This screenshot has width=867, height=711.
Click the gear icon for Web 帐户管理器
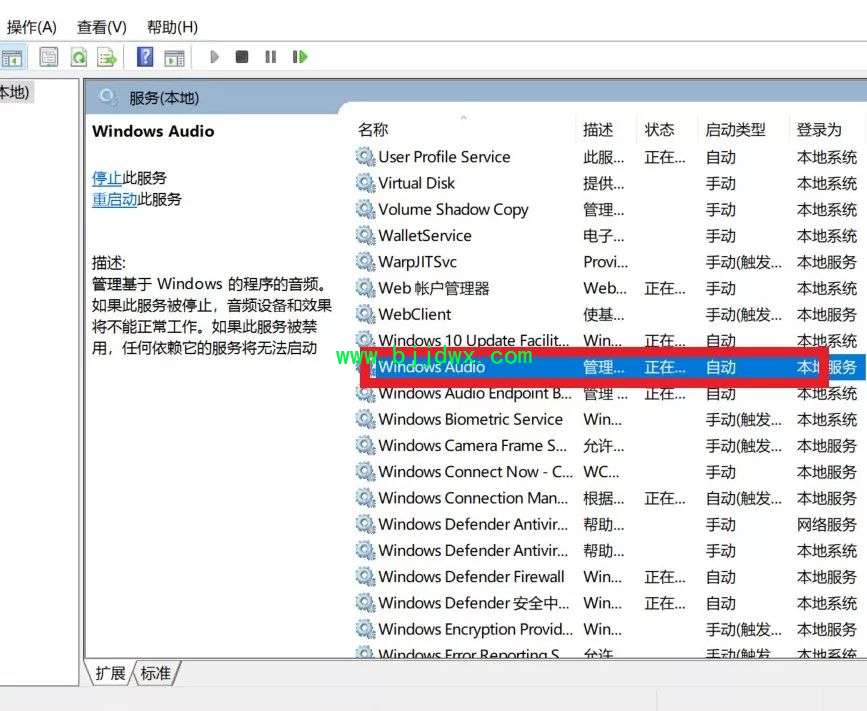365,287
